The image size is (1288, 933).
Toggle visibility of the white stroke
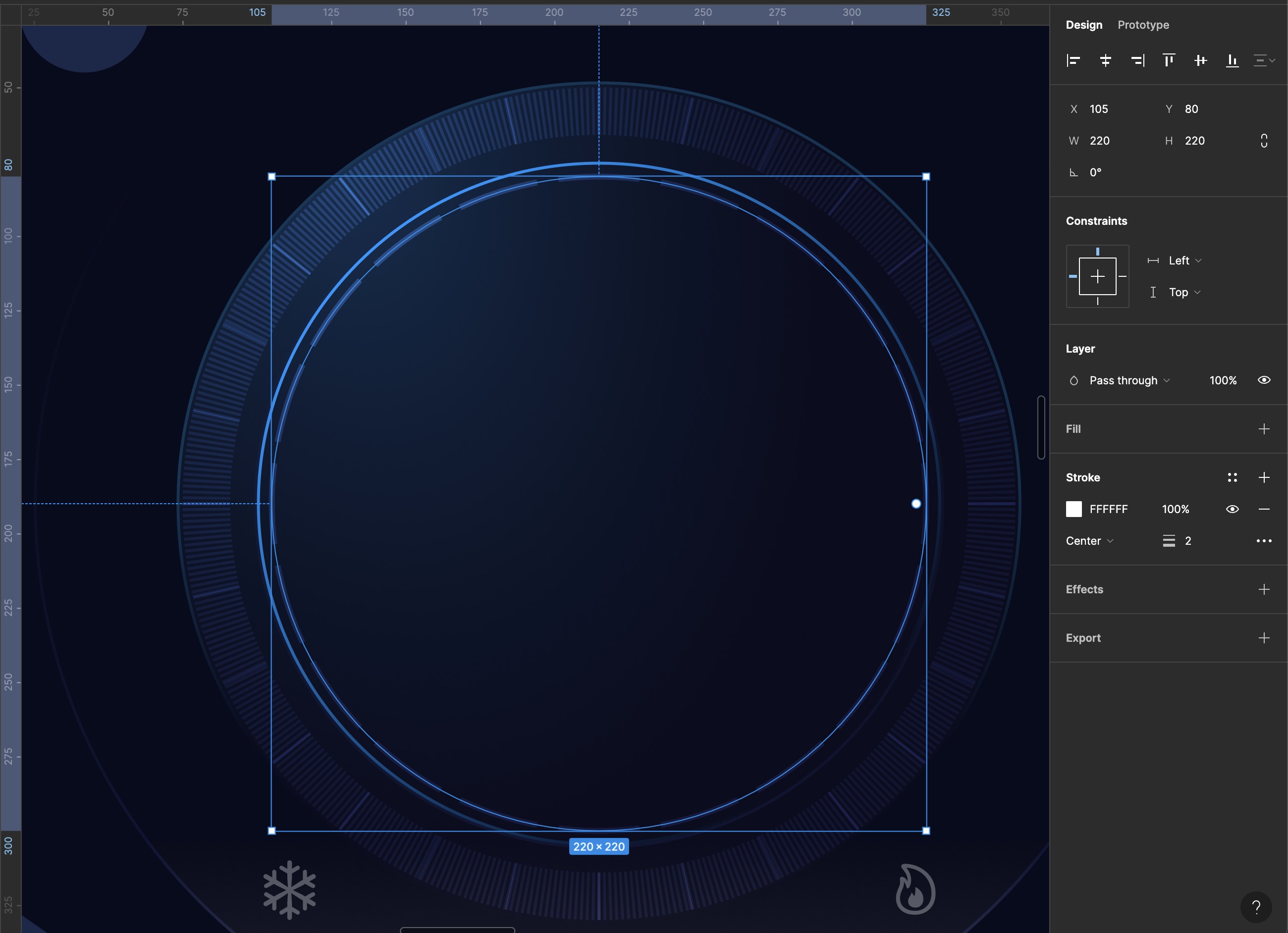[1233, 510]
